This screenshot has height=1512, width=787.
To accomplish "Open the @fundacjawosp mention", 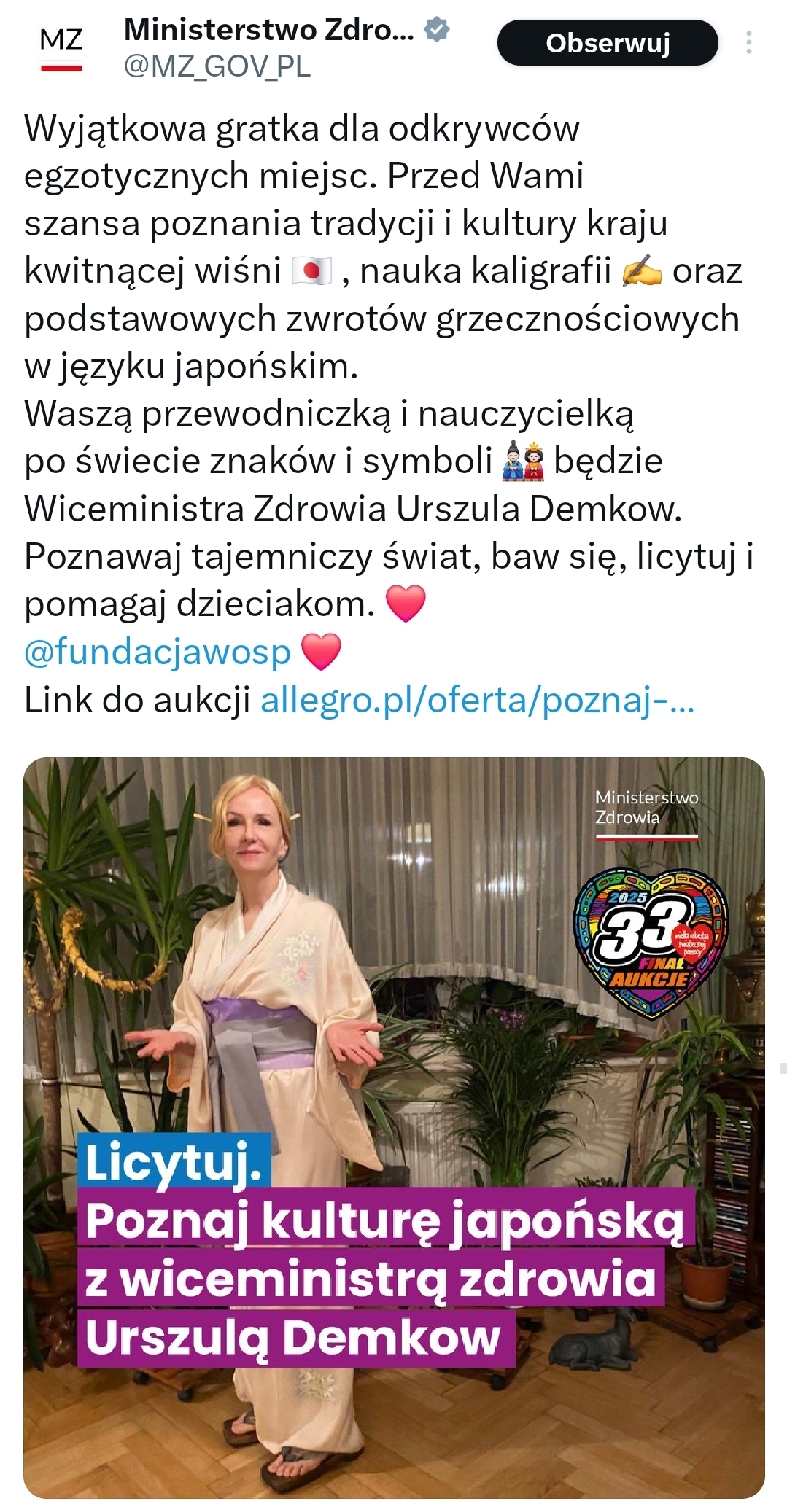I will point(158,652).
